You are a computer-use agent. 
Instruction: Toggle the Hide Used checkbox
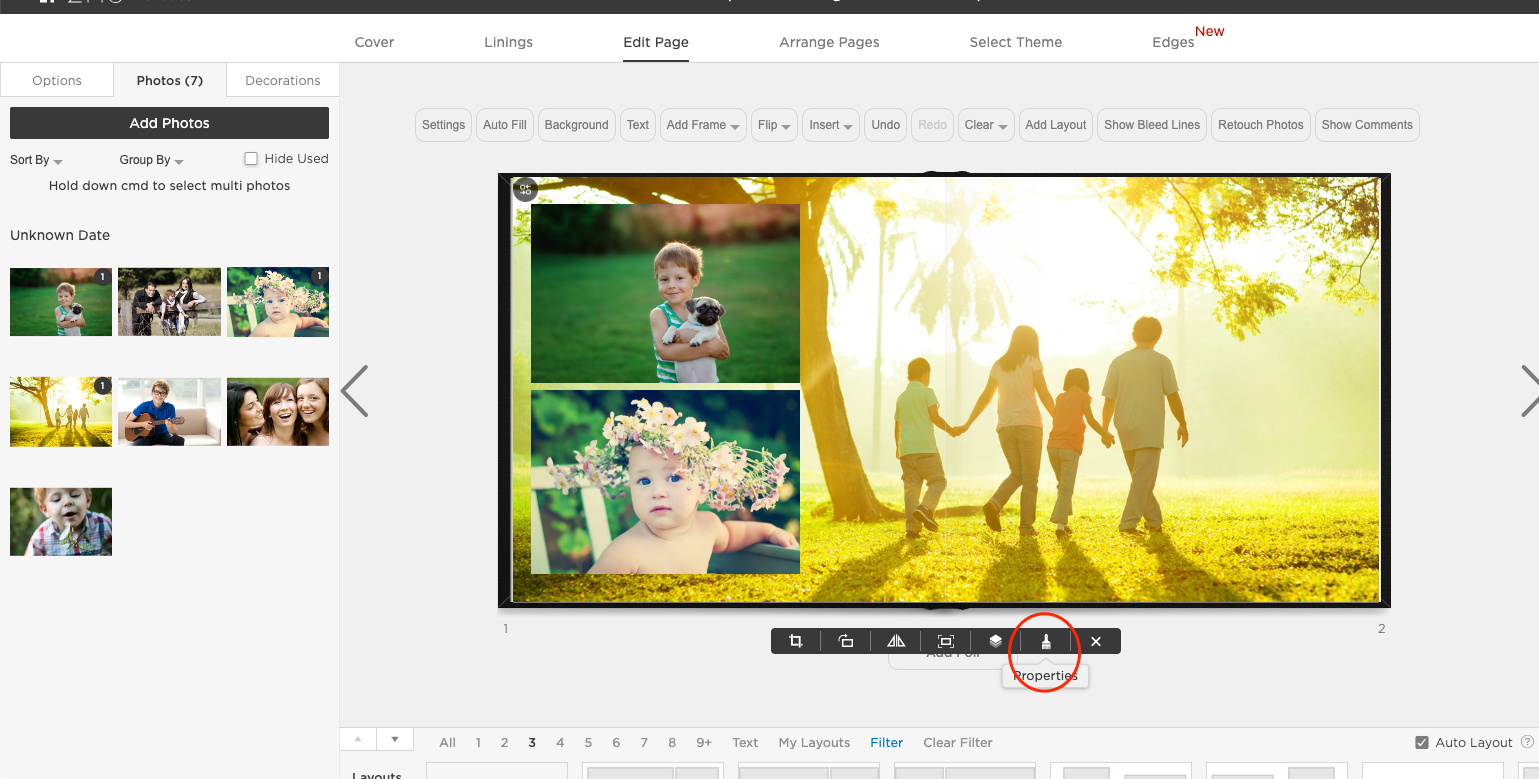pos(251,159)
